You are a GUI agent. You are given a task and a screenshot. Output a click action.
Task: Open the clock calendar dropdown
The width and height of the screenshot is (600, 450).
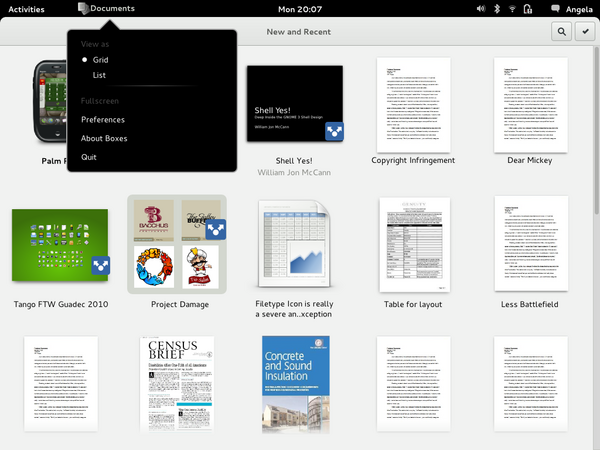click(299, 9)
